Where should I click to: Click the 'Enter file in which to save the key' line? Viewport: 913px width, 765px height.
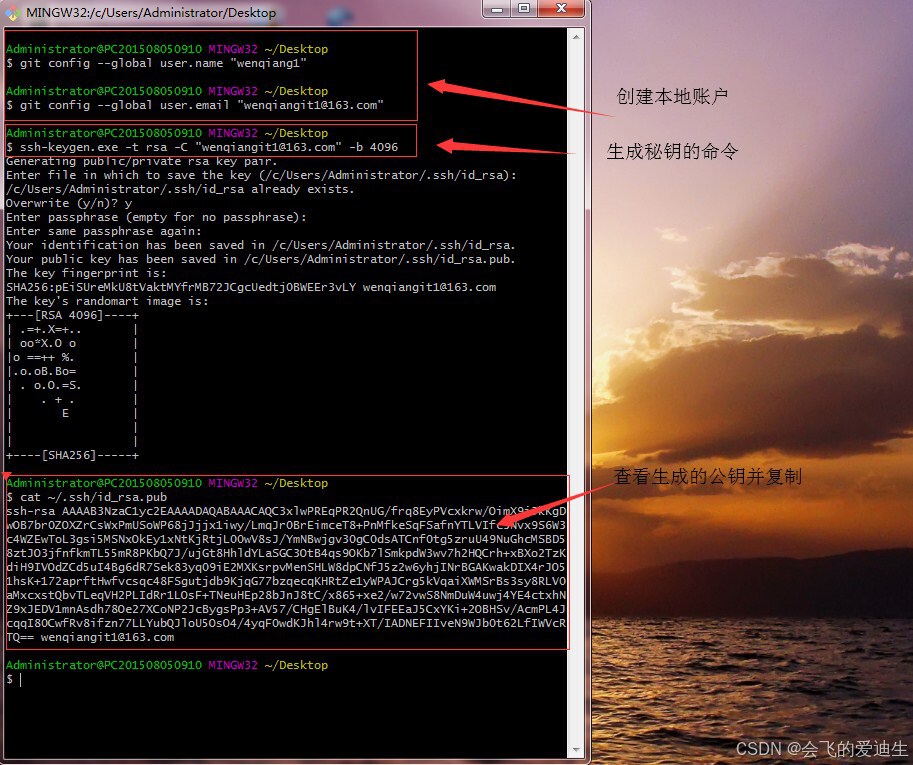[261, 175]
